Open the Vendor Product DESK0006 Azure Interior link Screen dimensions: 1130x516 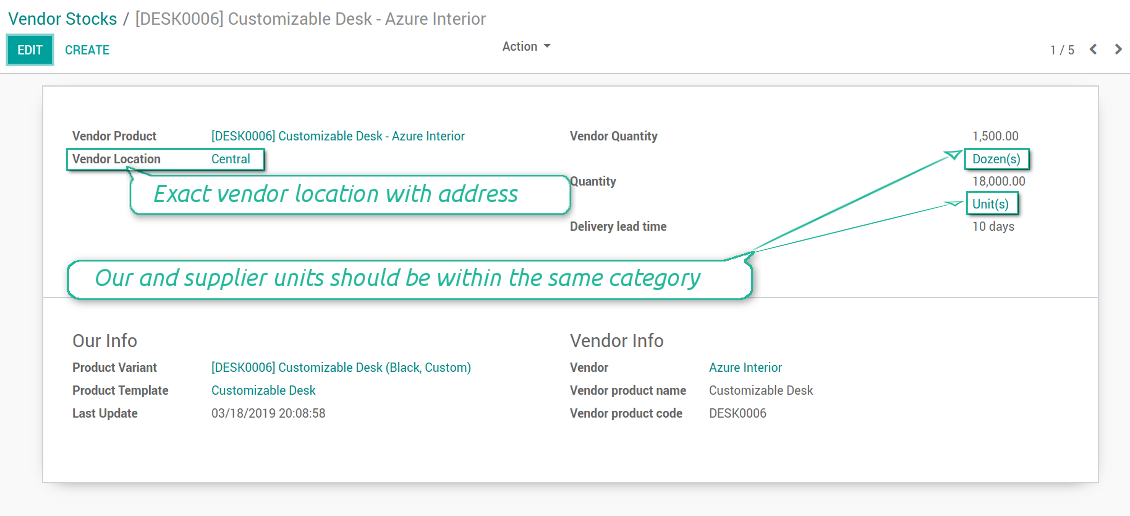coord(337,136)
